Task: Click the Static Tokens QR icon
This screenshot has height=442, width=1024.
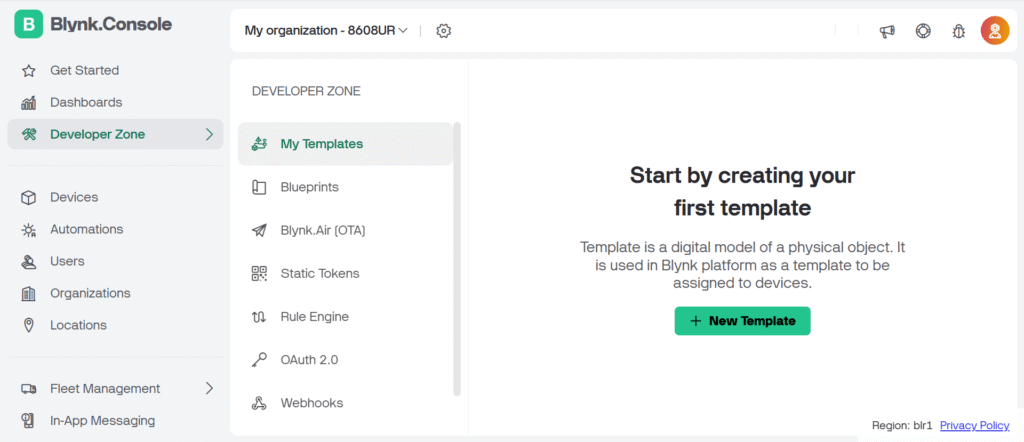Action: 259,274
